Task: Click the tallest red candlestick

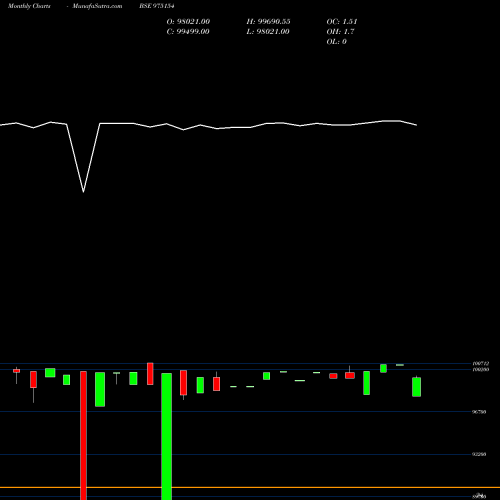Action: coord(83,435)
